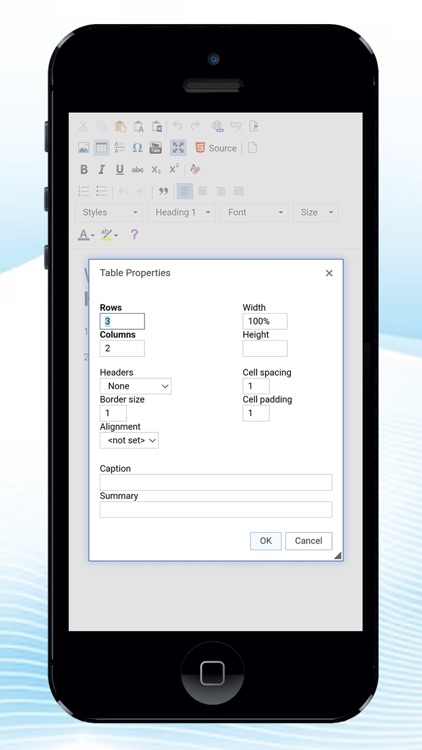Confirm table with OK button

[x=266, y=541]
